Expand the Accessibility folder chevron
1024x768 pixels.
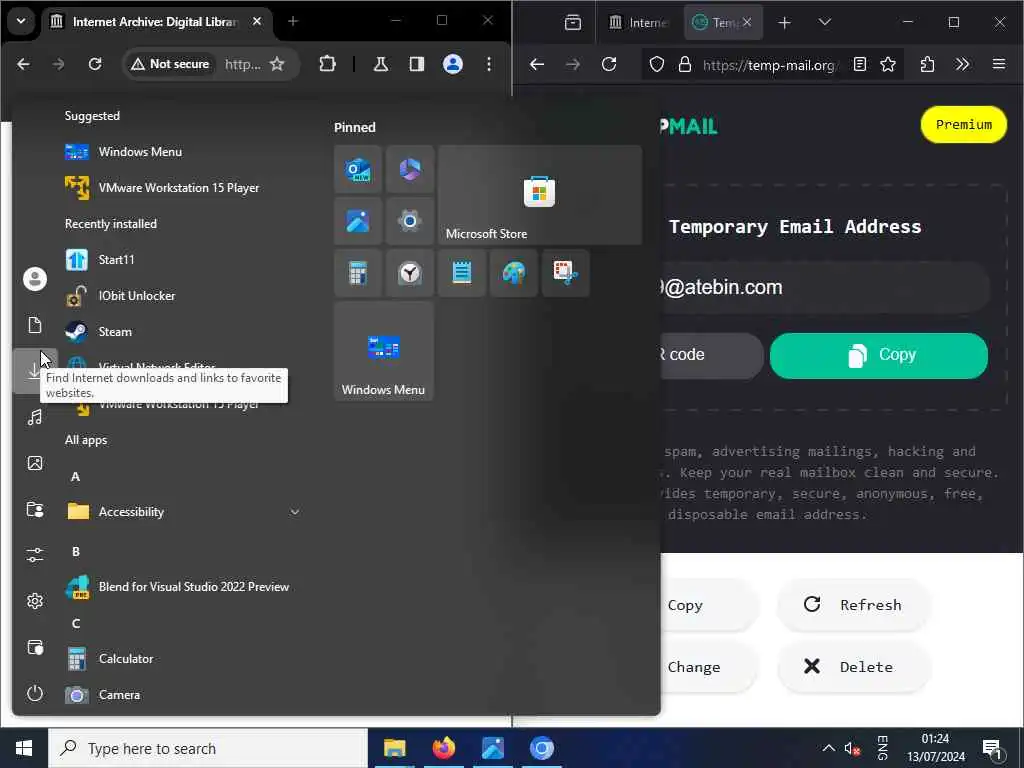click(295, 512)
